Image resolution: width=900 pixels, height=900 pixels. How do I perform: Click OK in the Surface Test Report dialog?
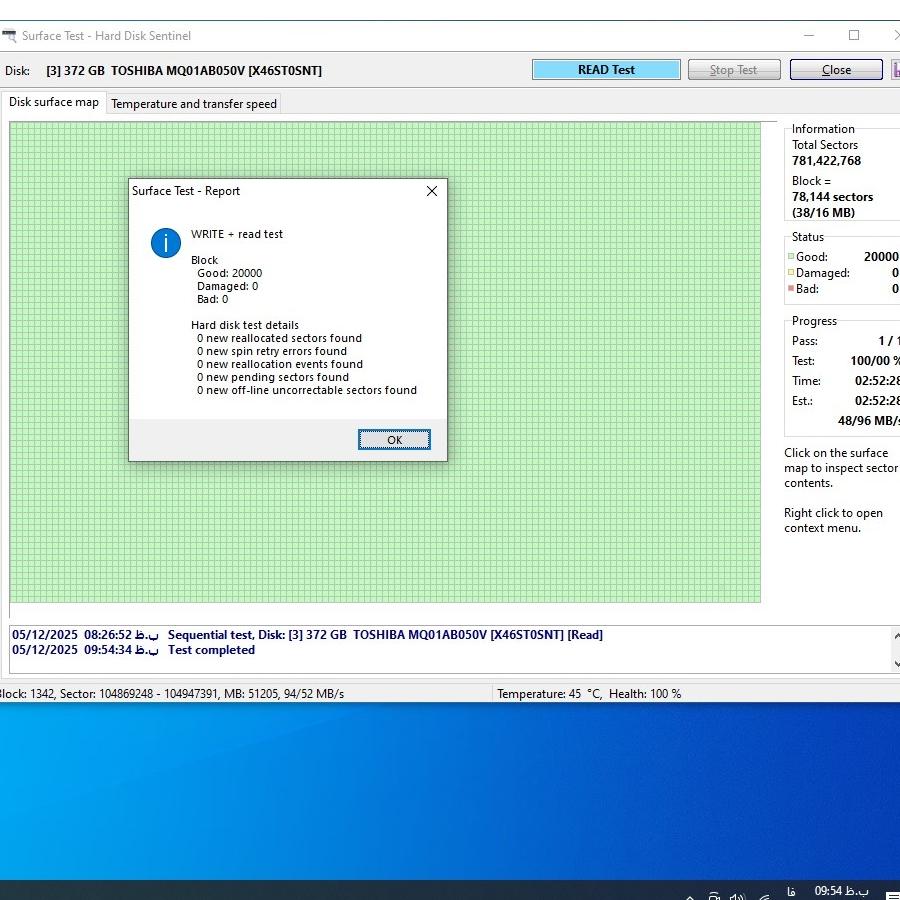tap(394, 440)
